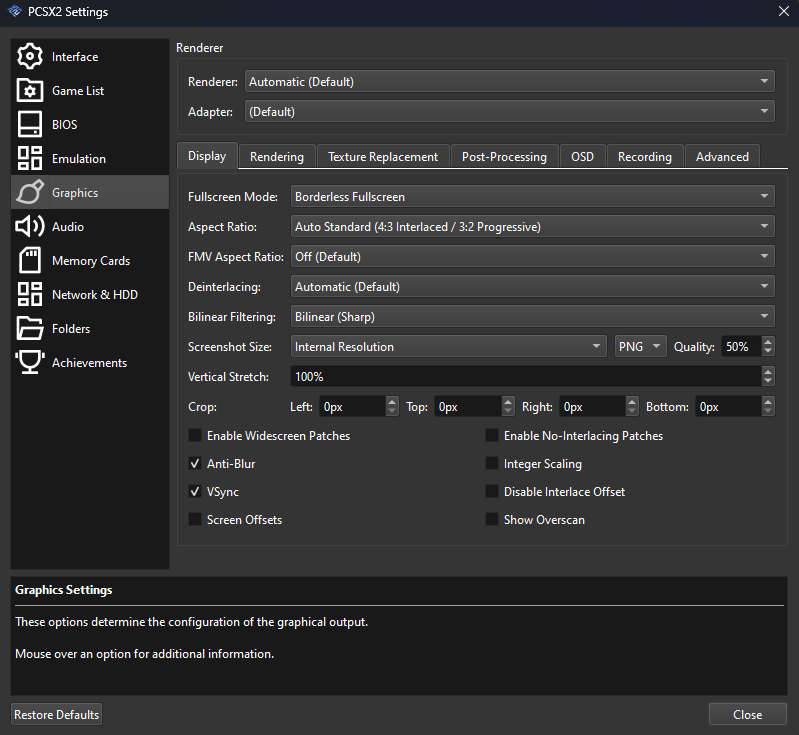Close the PCSX2 Settings window
Image resolution: width=799 pixels, height=735 pixels.
[784, 11]
